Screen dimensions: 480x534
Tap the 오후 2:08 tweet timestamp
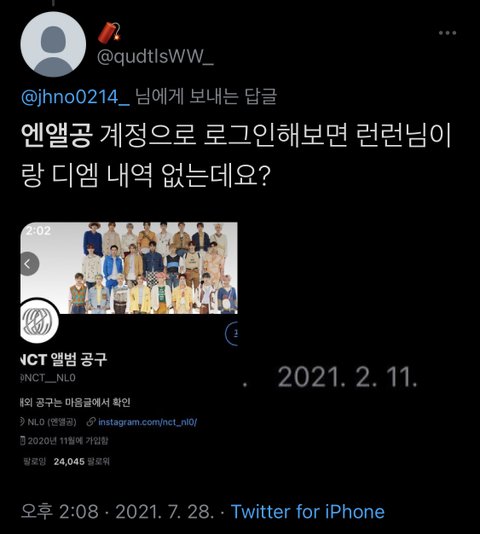[x=60, y=512]
